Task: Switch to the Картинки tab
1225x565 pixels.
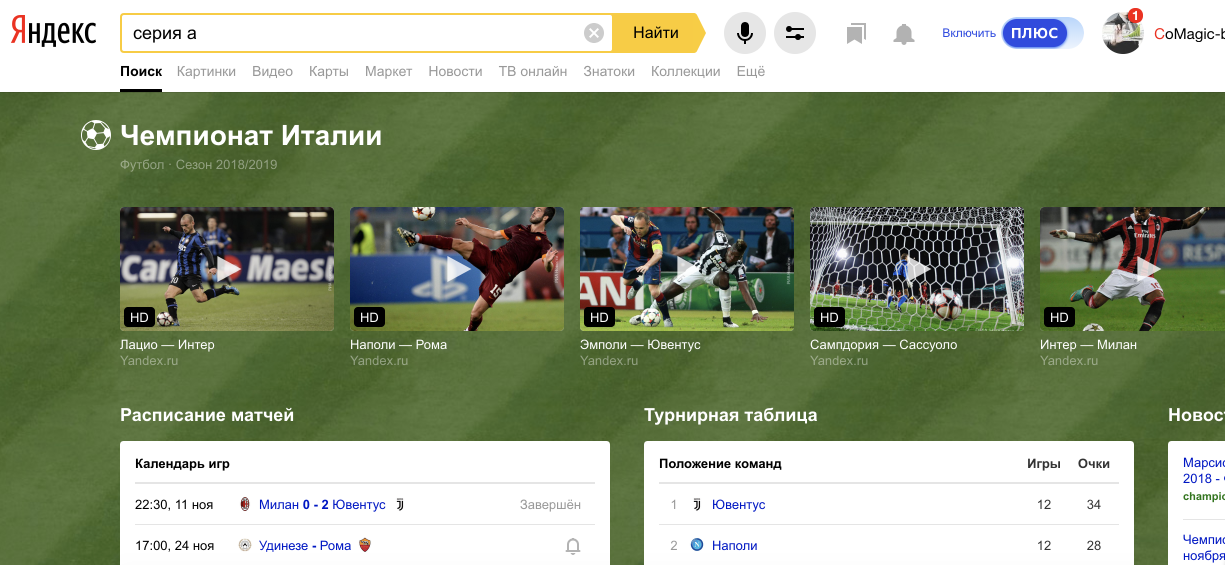Action: (x=206, y=71)
